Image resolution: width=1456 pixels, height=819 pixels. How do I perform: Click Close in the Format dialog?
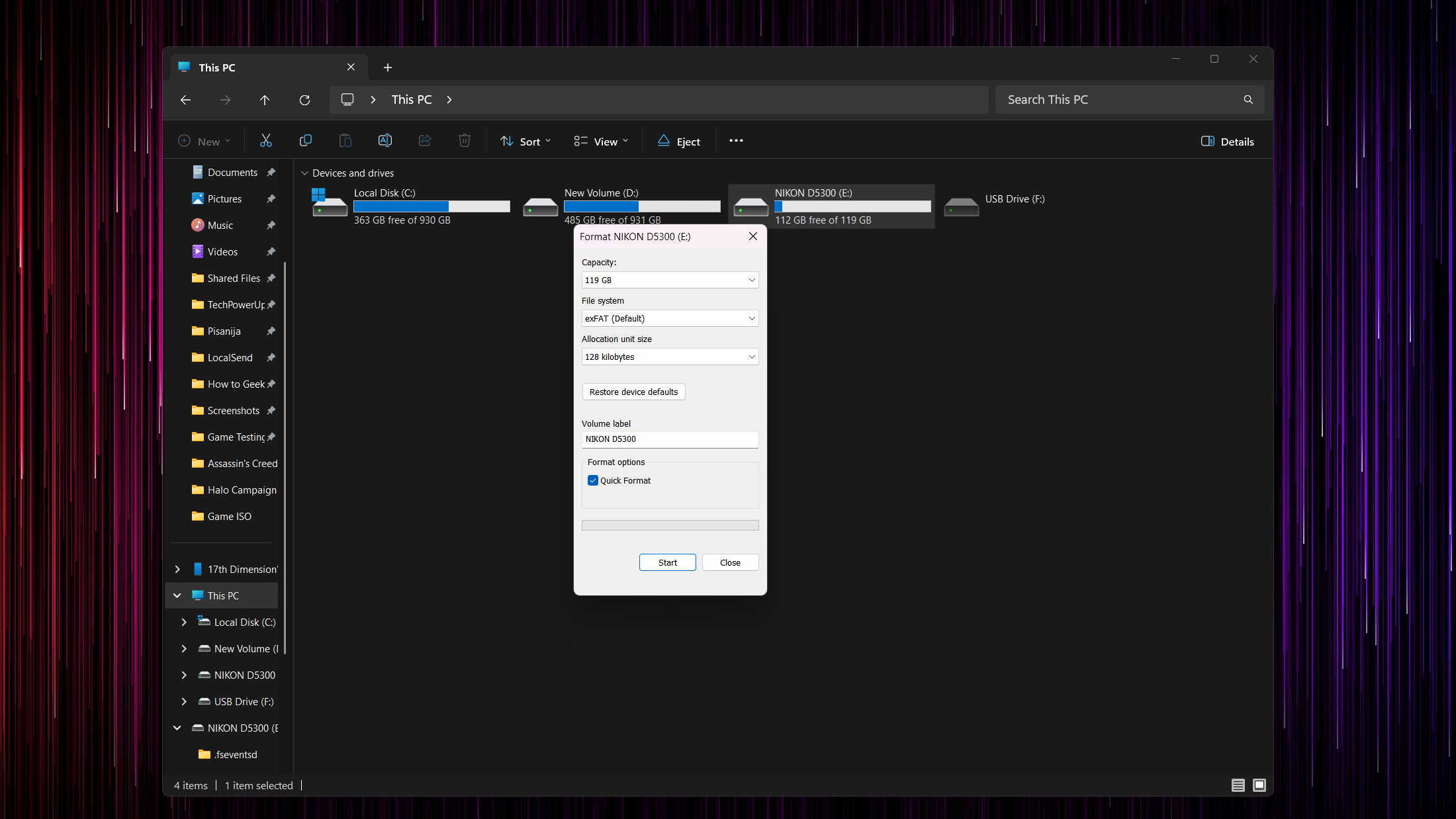(x=730, y=562)
